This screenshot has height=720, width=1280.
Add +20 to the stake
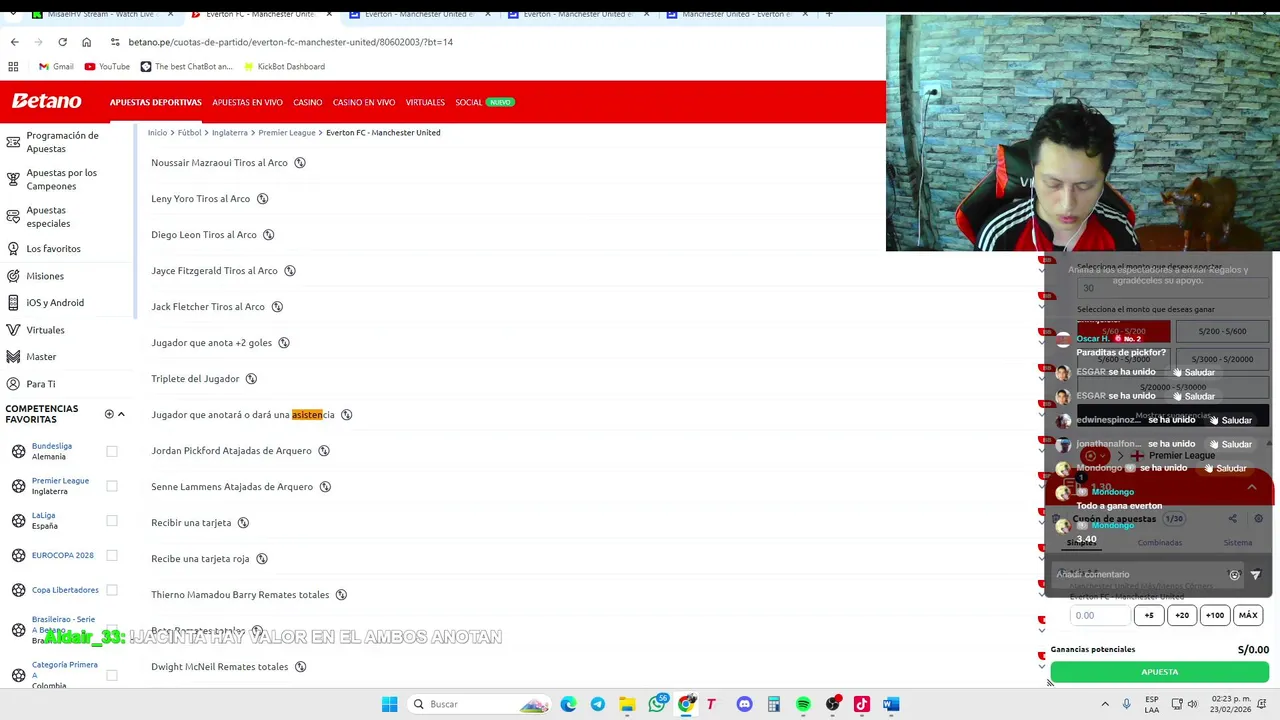1182,615
